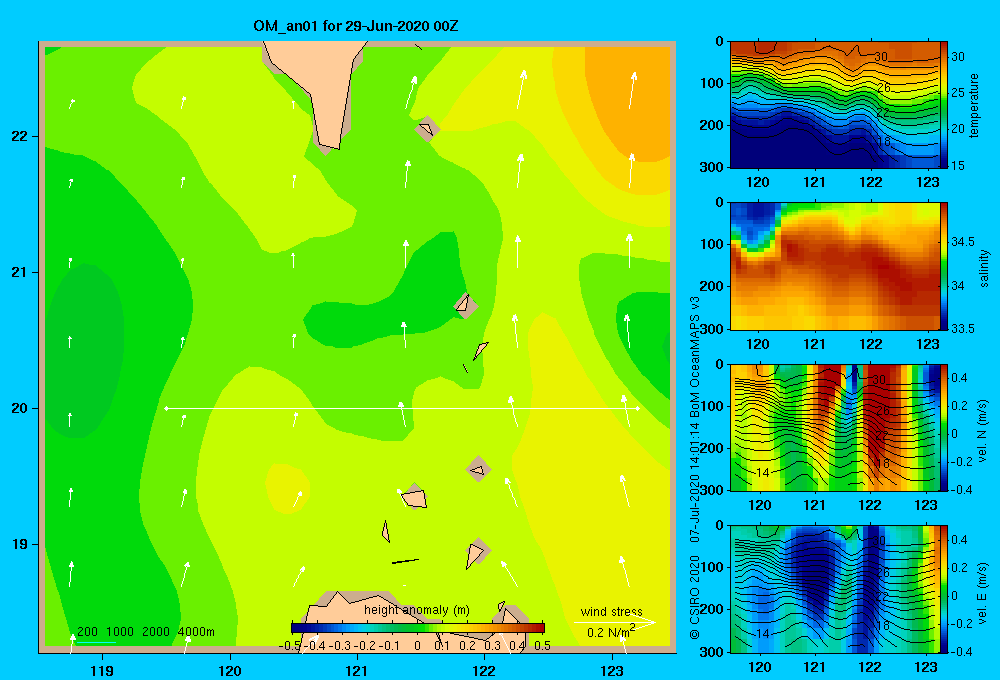Open the eastward velocity section plot
The width and height of the screenshot is (1000, 680).
click(x=835, y=589)
